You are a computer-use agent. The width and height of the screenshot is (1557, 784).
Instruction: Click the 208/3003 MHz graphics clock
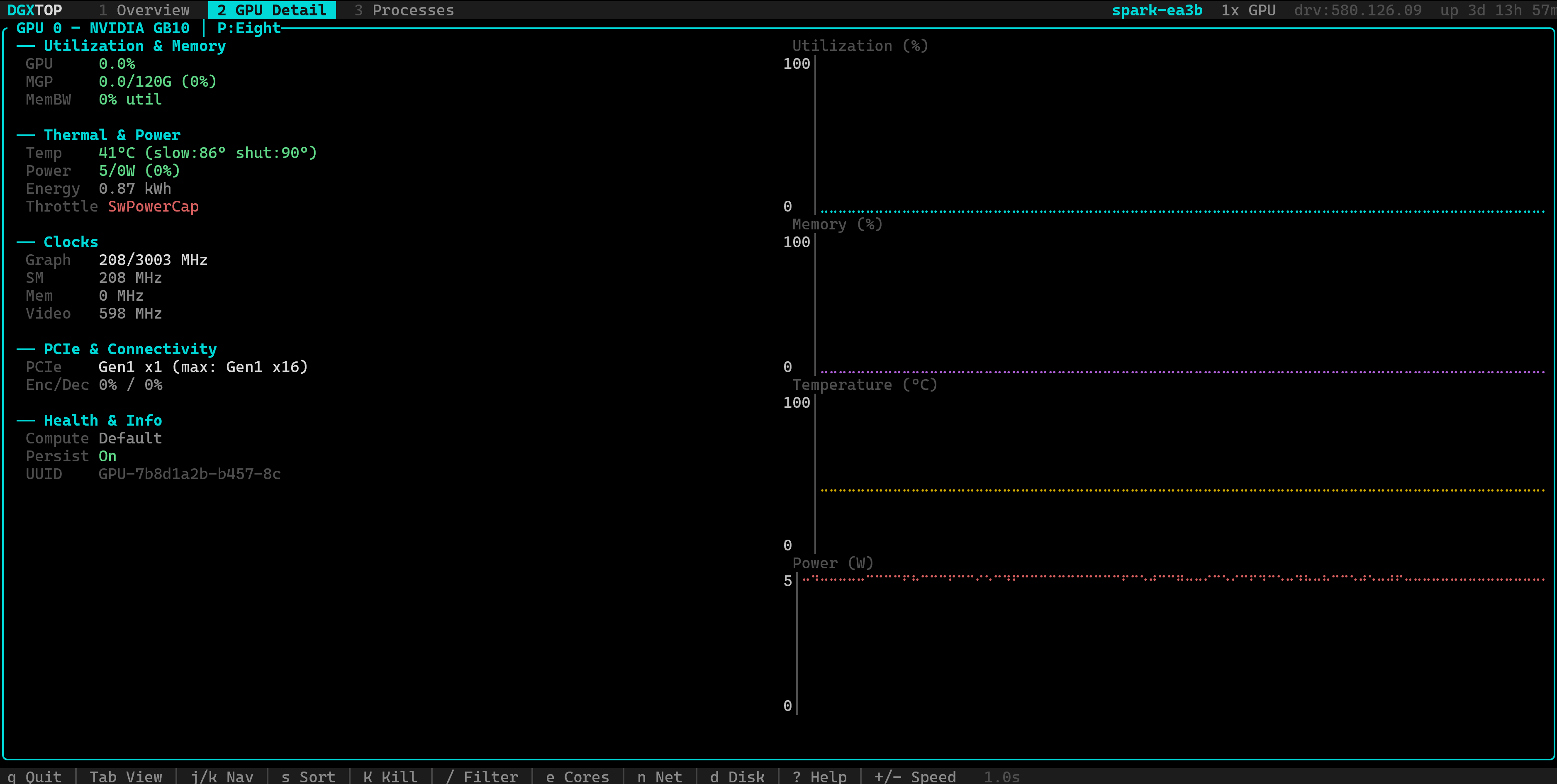click(x=153, y=260)
